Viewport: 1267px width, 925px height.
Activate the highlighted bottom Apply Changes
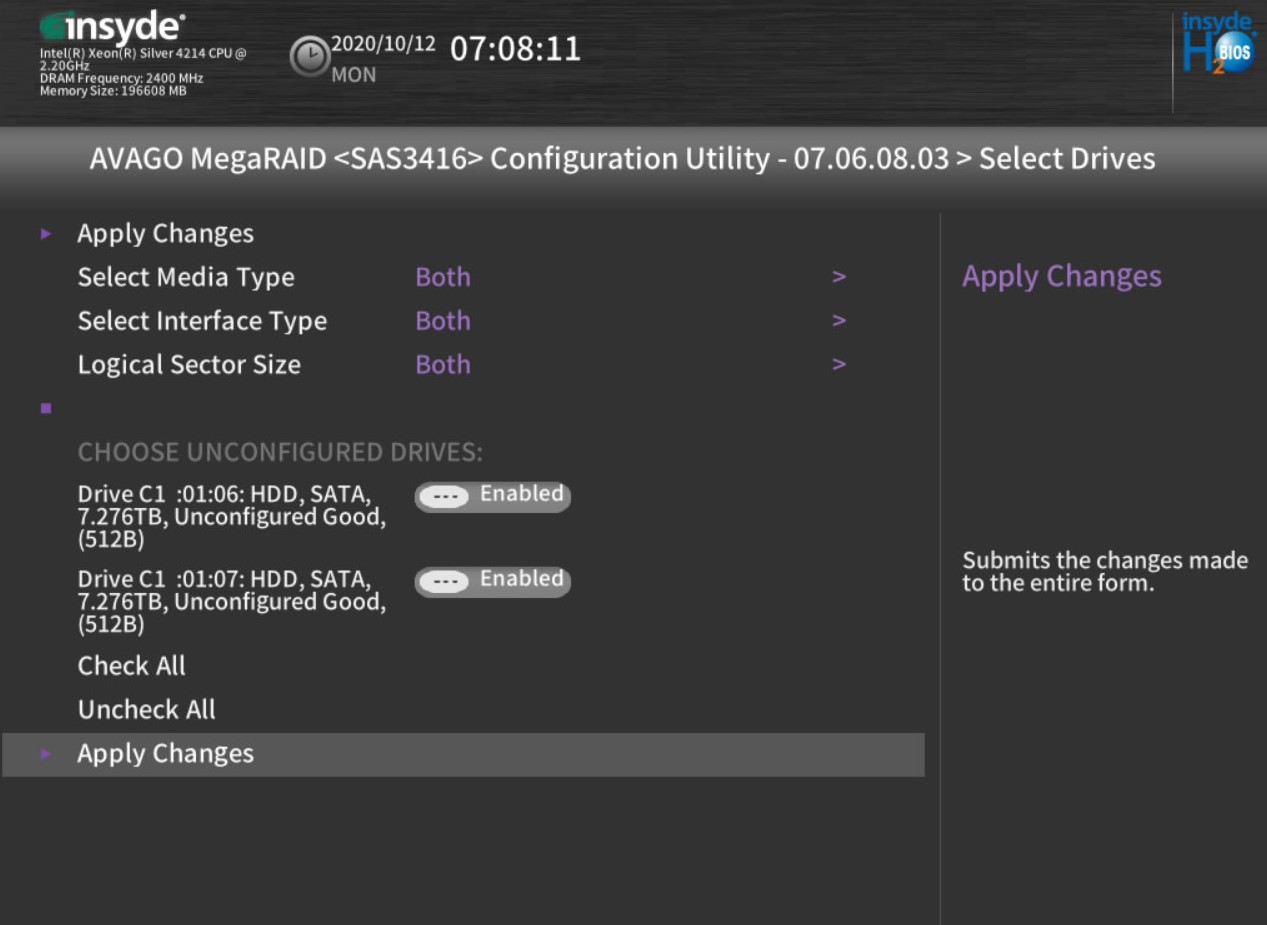(463, 754)
